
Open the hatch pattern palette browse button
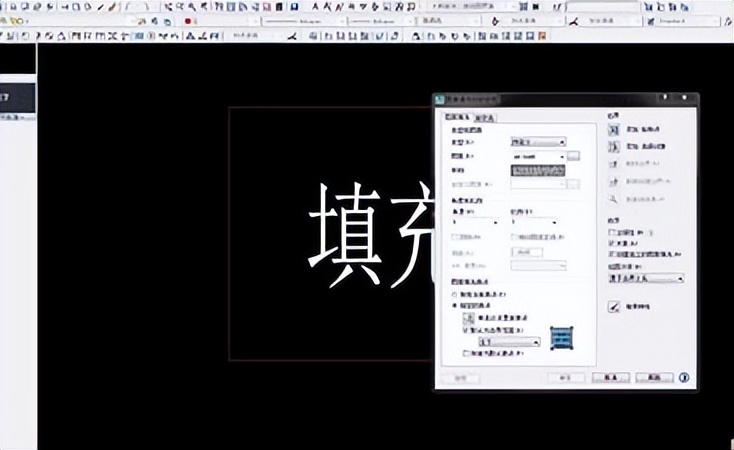click(573, 156)
